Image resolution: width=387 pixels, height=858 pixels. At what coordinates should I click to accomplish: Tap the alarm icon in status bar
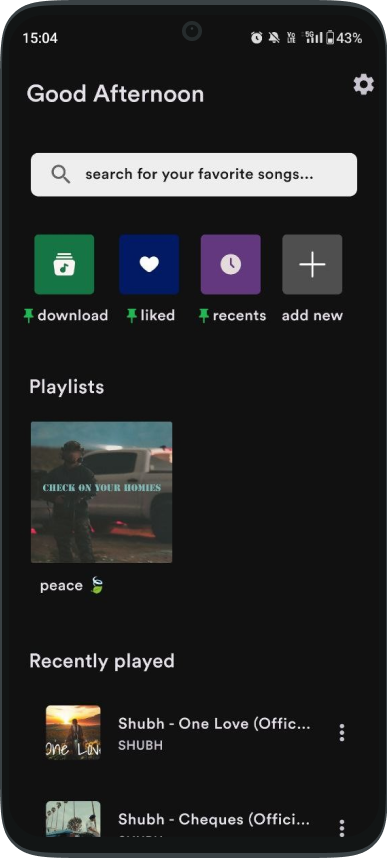256,38
